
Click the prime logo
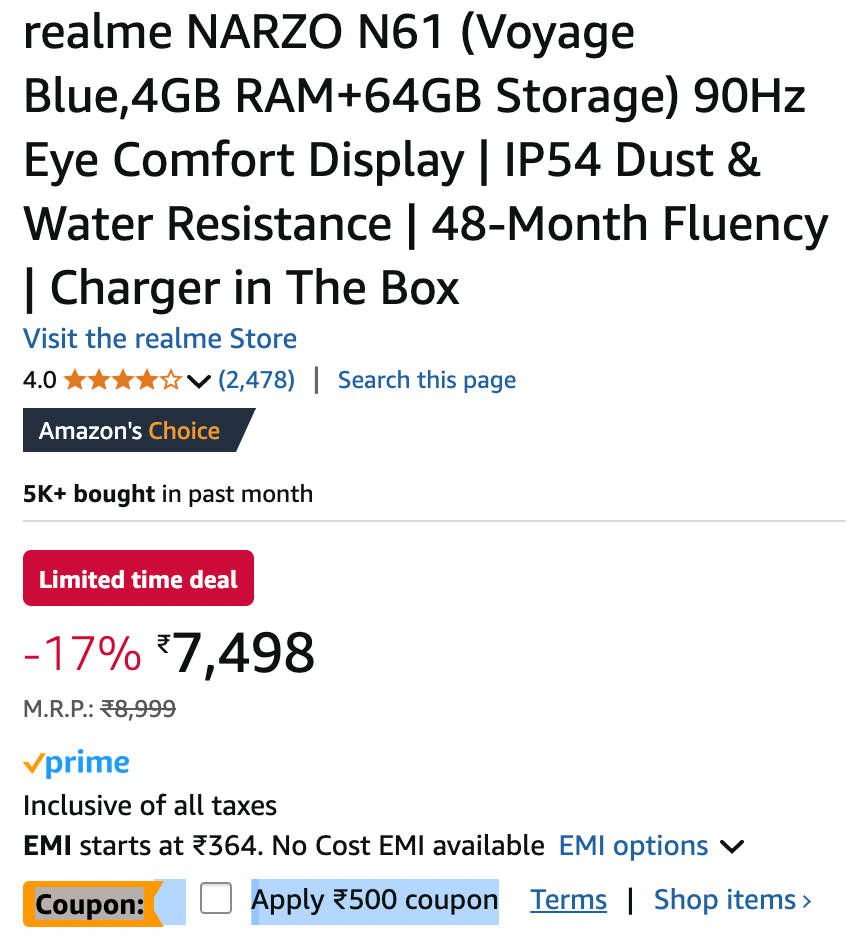[76, 764]
